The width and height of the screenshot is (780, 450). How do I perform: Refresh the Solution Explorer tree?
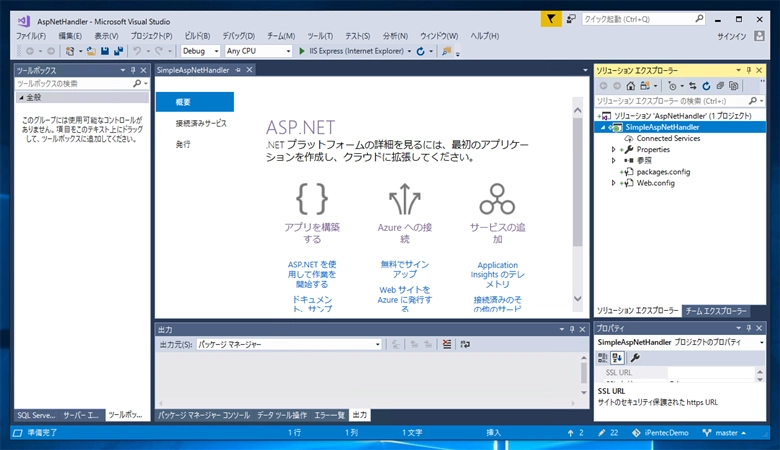point(706,86)
